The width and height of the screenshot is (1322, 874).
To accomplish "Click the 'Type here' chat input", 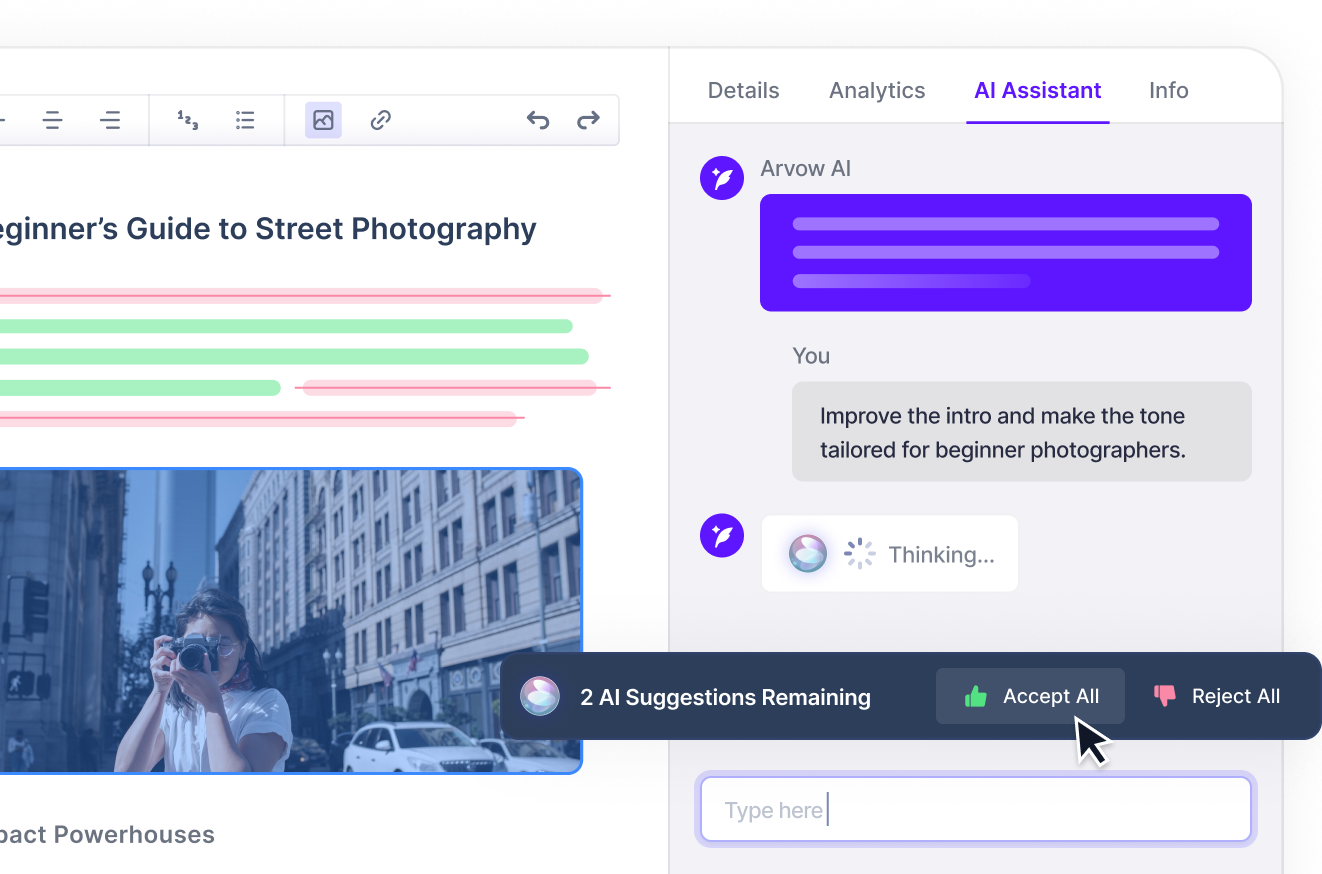I will pos(976,810).
